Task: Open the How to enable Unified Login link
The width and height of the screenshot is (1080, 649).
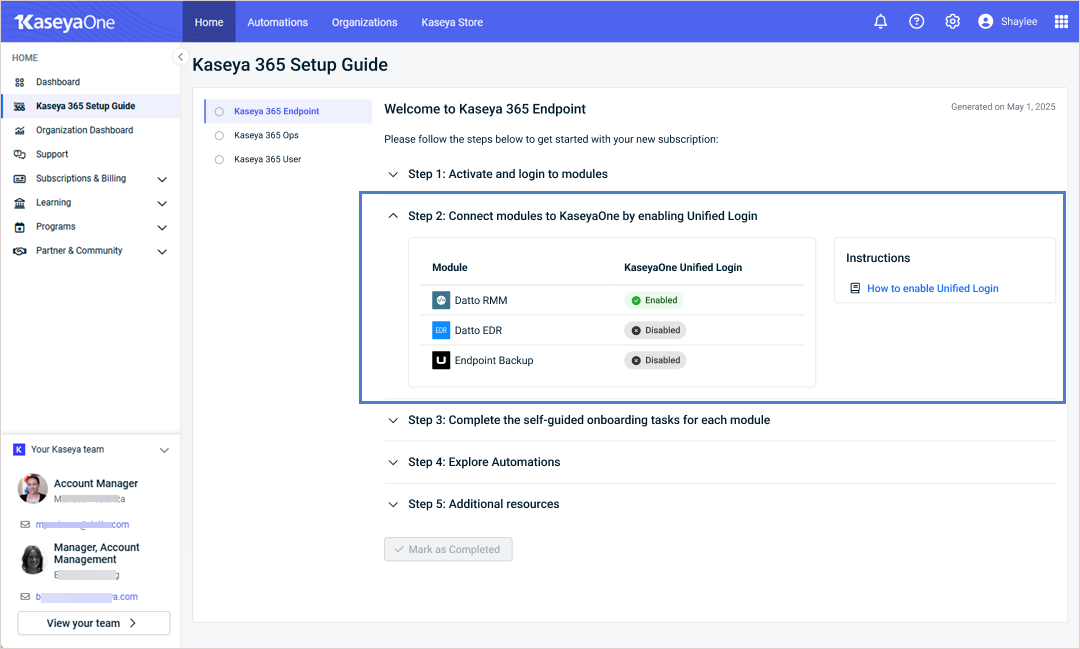Action: point(932,288)
